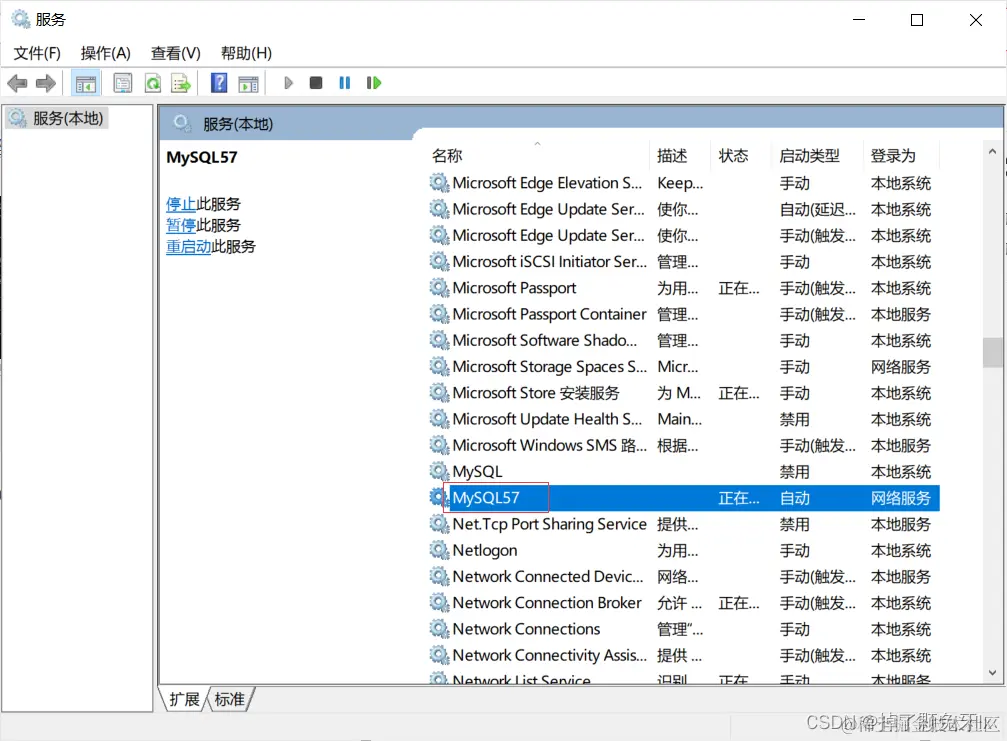The image size is (1007, 741).
Task: Select the Microsoft Update Health S... service
Action: [x=547, y=419]
